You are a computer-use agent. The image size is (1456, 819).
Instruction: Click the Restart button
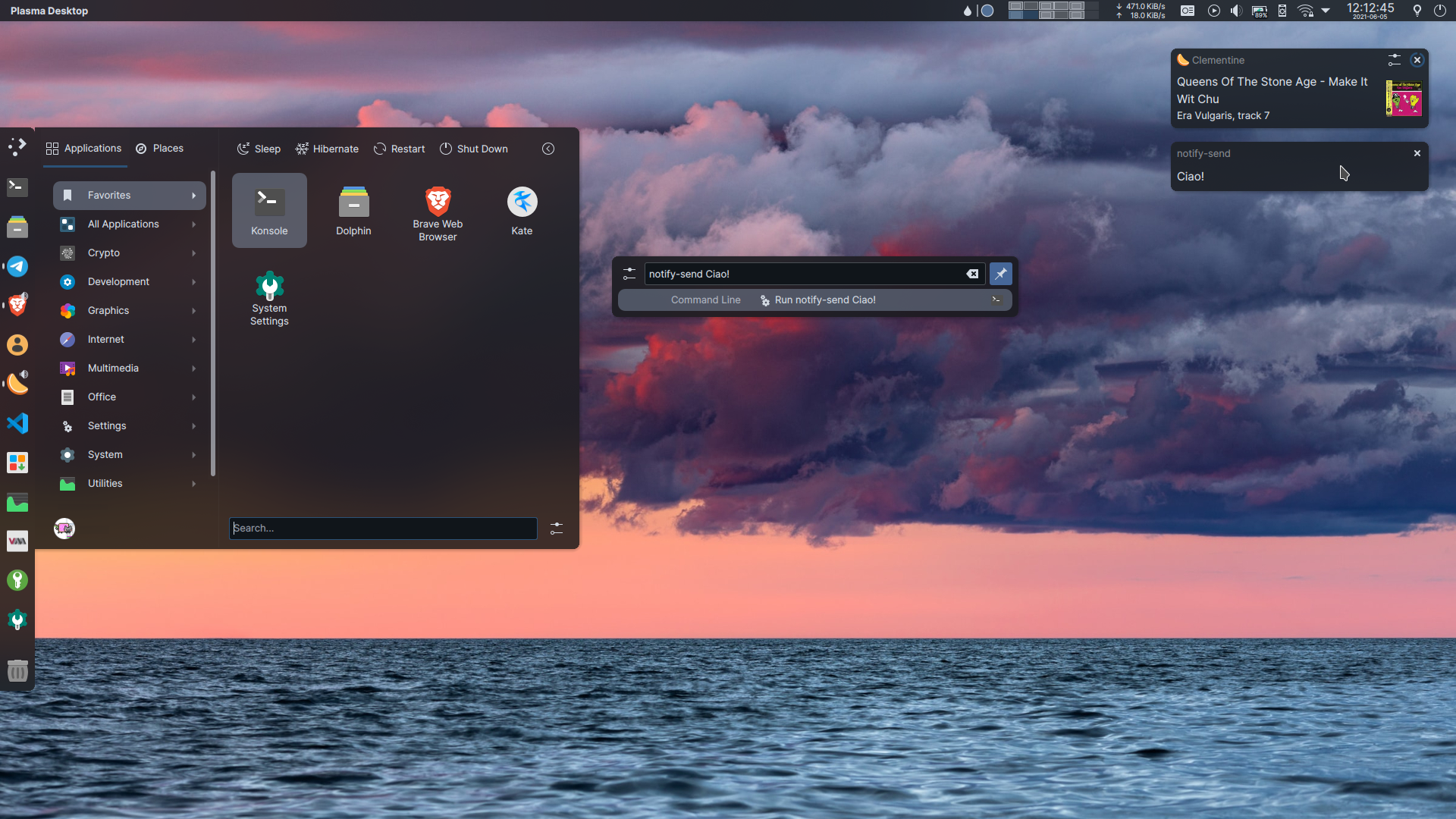(x=399, y=149)
